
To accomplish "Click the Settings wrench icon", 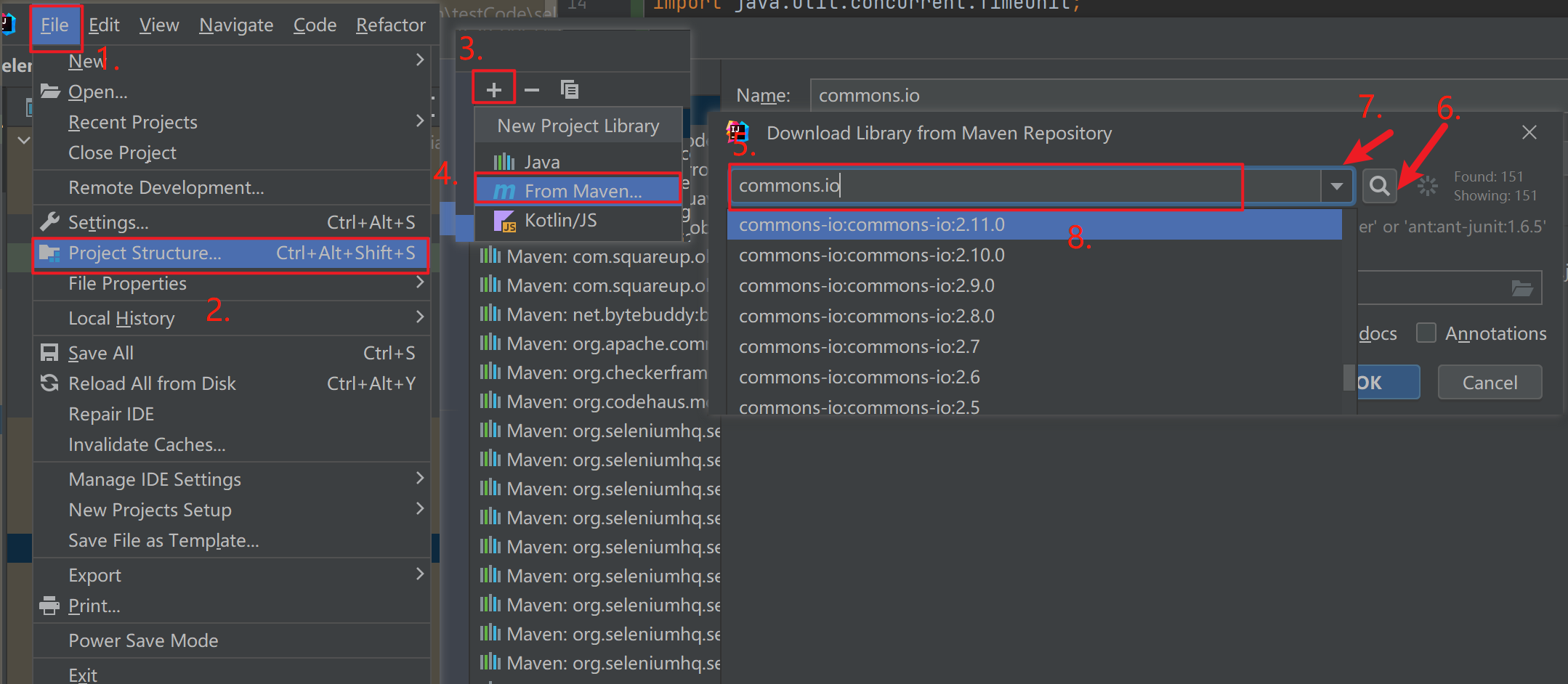I will pyautogui.click(x=49, y=221).
